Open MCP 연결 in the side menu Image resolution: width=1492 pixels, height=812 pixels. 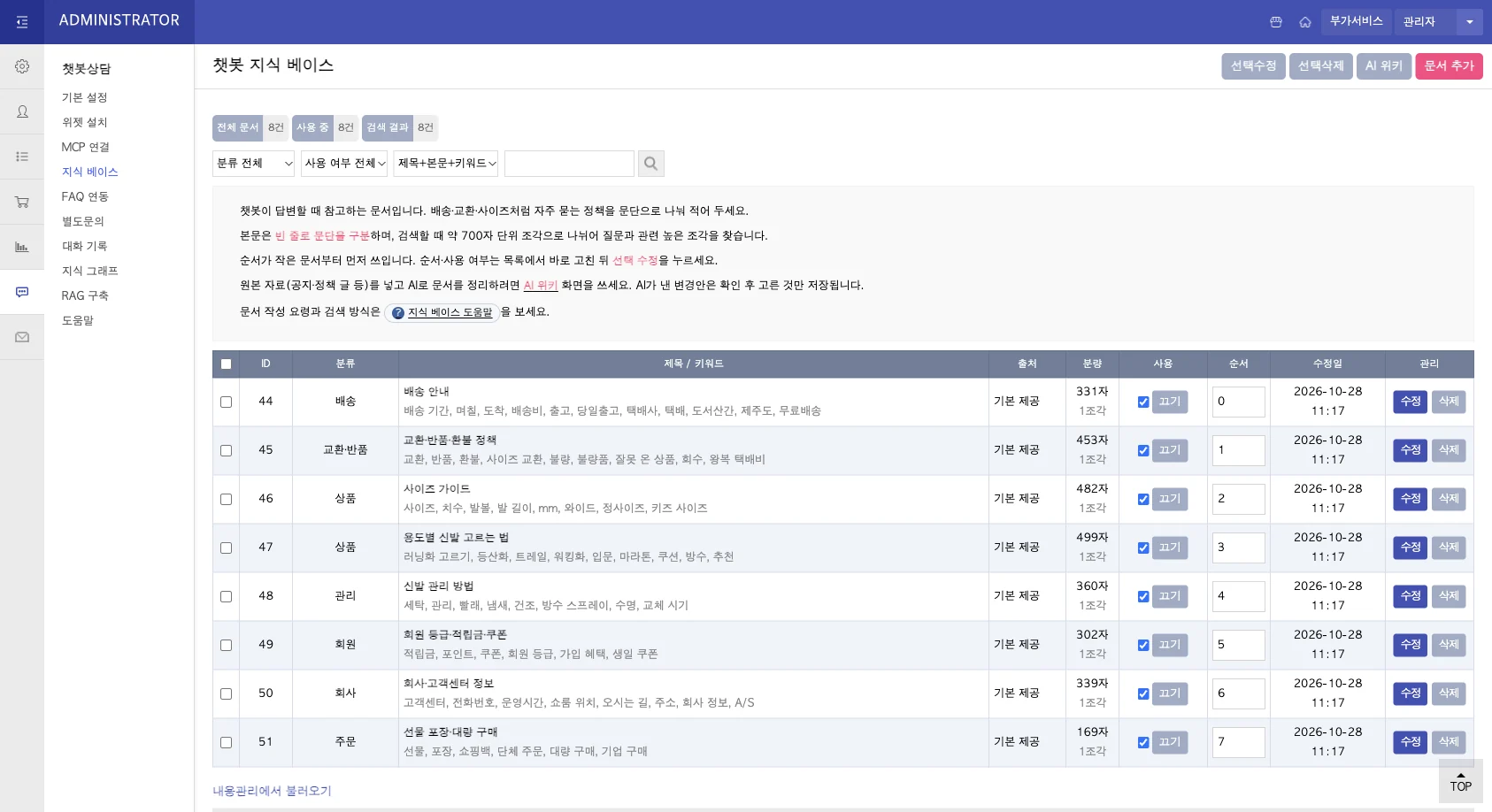pos(86,147)
